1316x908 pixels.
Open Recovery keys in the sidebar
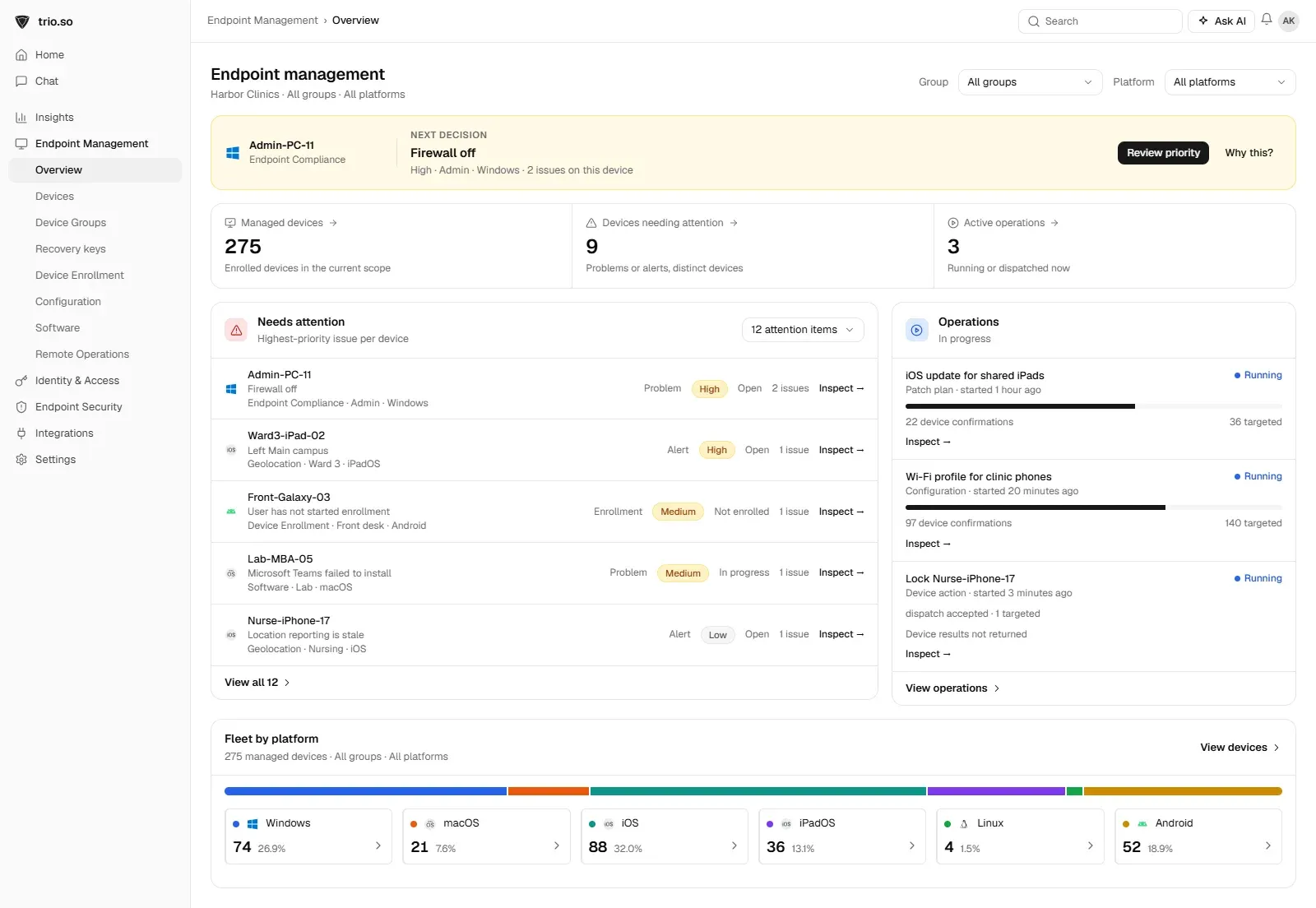pyautogui.click(x=71, y=249)
